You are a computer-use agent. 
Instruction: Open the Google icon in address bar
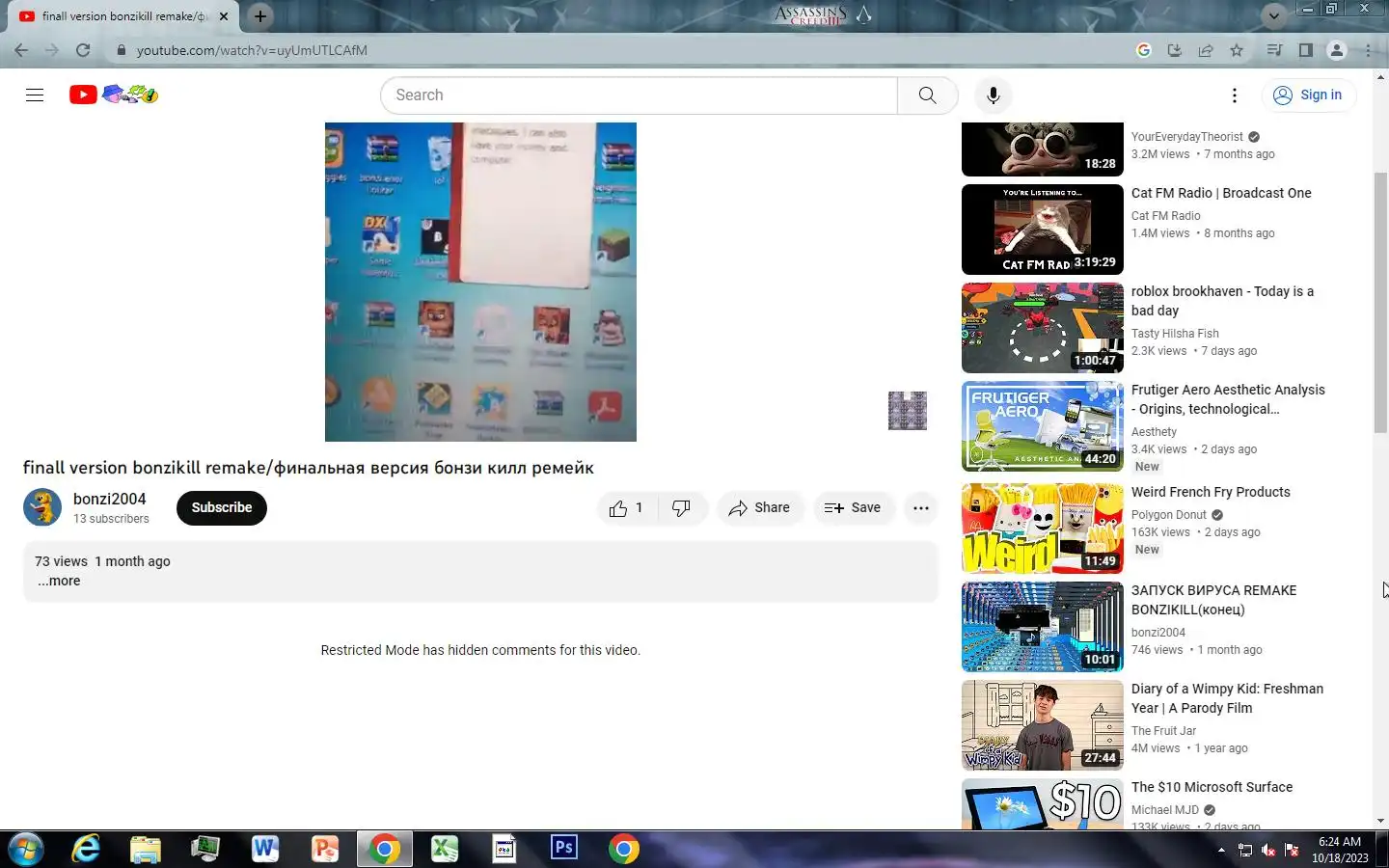[x=1144, y=50]
